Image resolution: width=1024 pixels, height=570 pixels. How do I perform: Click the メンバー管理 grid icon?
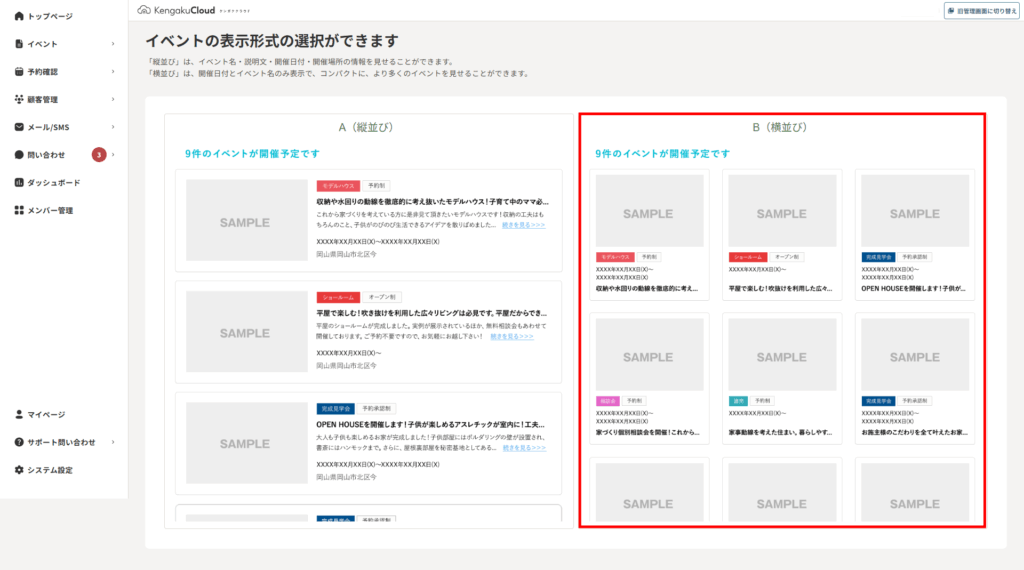coord(19,210)
